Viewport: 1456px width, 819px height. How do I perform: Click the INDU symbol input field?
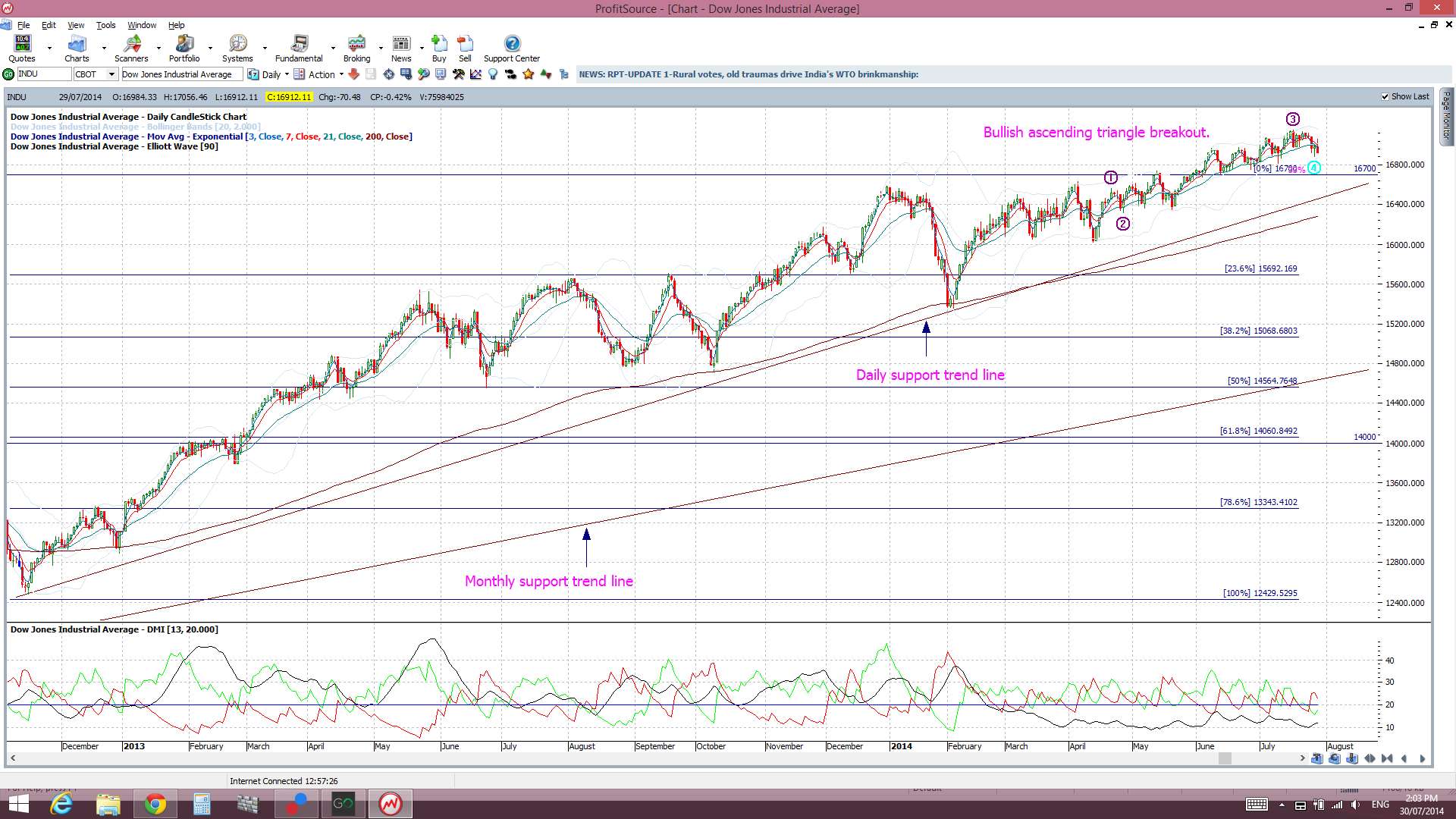43,74
